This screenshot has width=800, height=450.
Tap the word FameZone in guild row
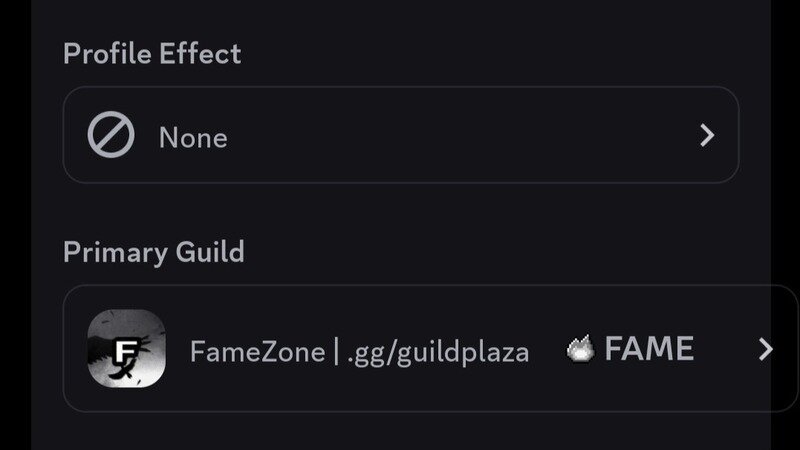tap(257, 352)
